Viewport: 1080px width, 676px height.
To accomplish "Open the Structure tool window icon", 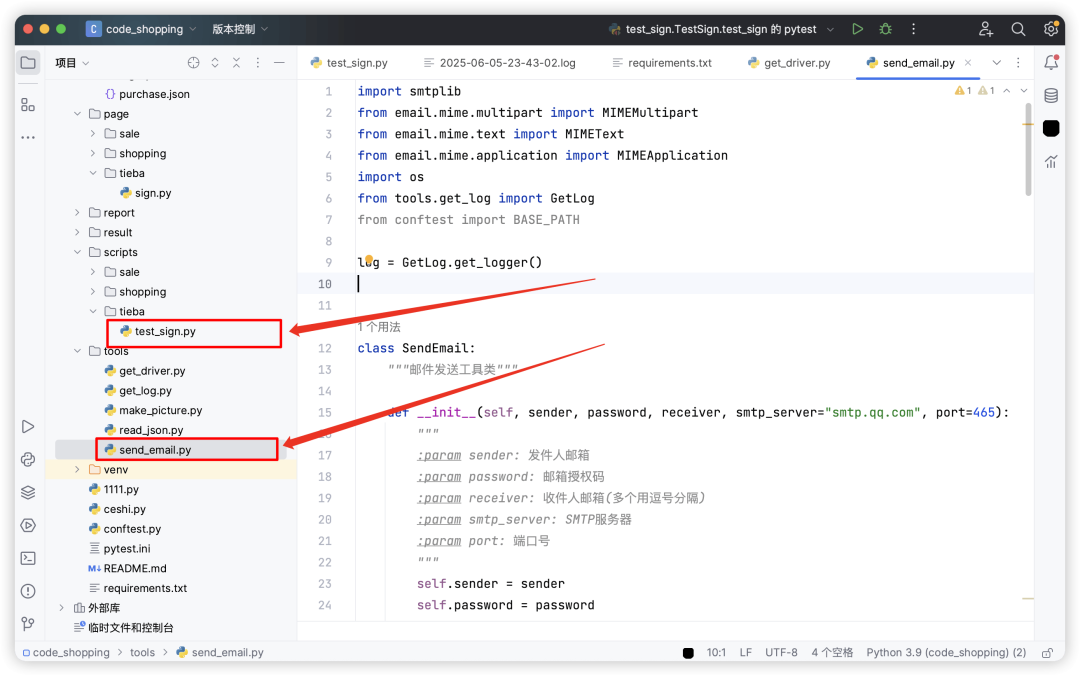I will pyautogui.click(x=28, y=105).
